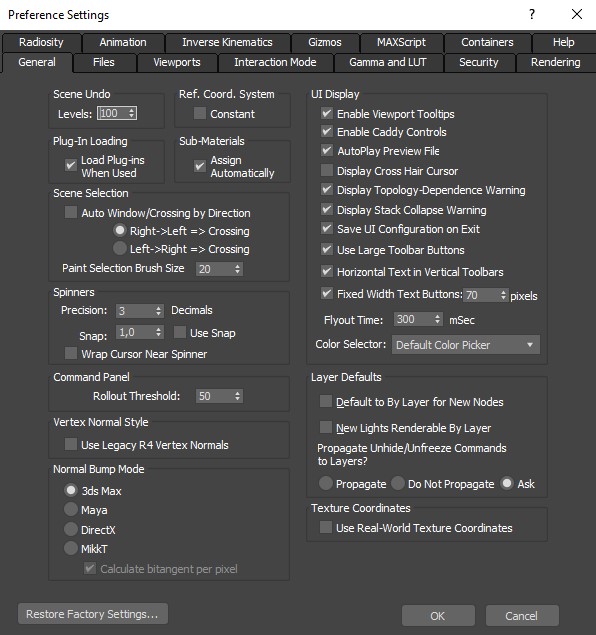Select MikkT normal bump mode
The image size is (596, 635).
pyautogui.click(x=71, y=548)
